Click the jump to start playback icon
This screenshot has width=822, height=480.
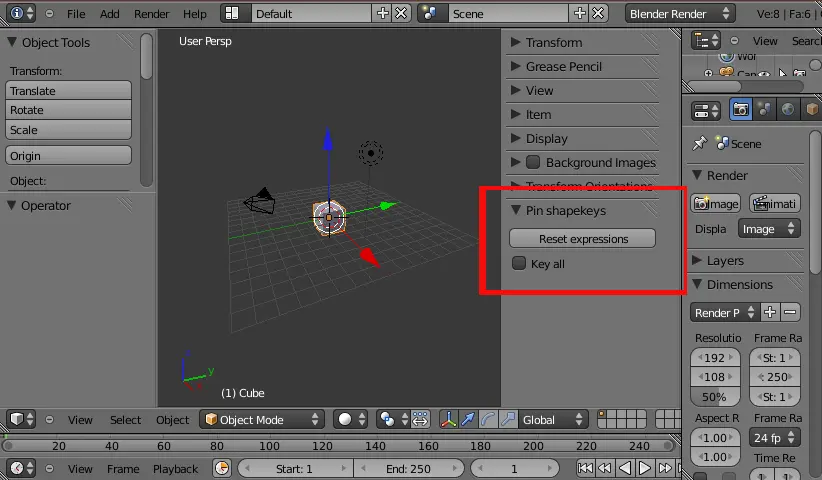click(x=586, y=468)
